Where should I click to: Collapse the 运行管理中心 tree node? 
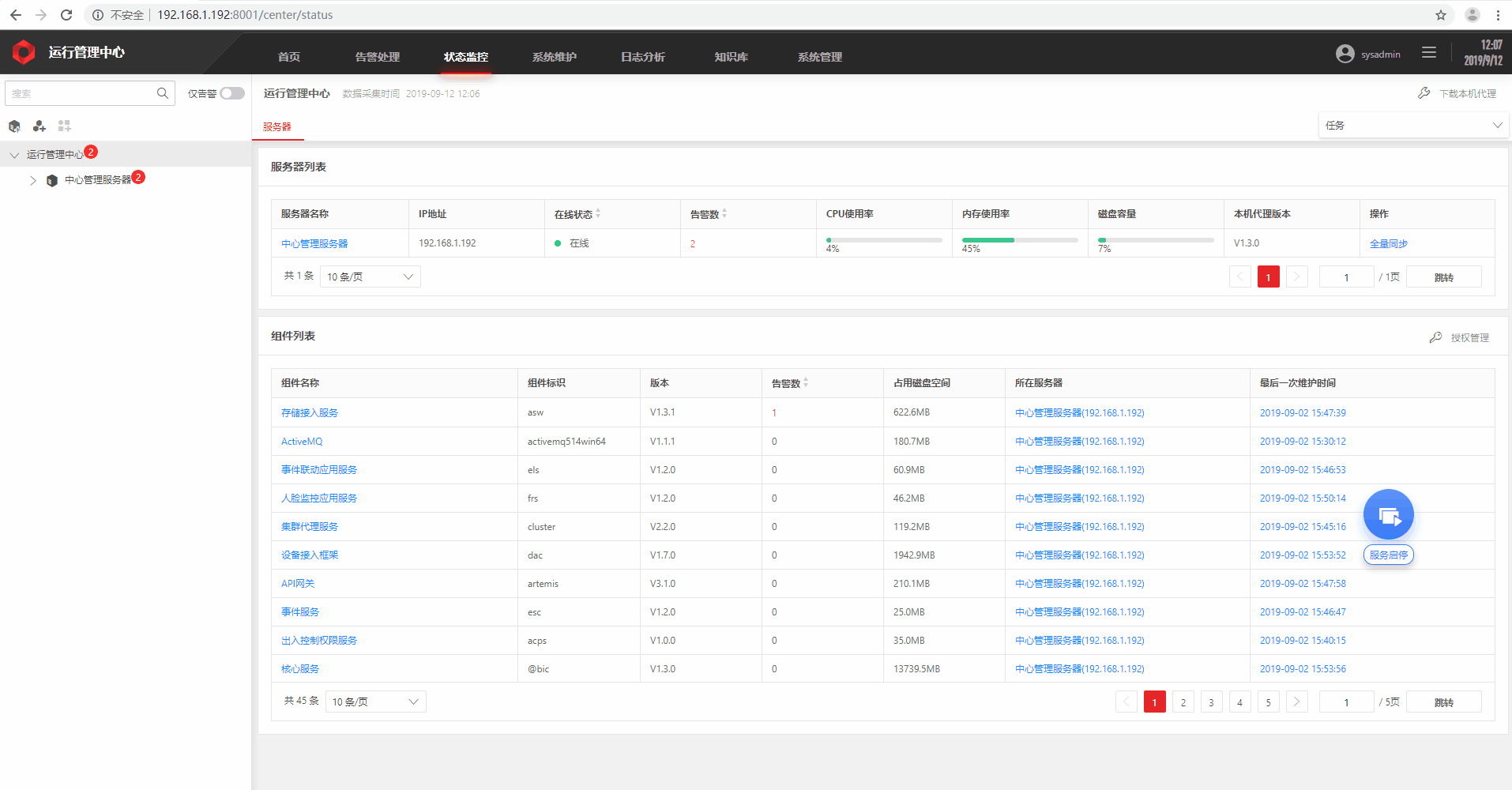(14, 155)
